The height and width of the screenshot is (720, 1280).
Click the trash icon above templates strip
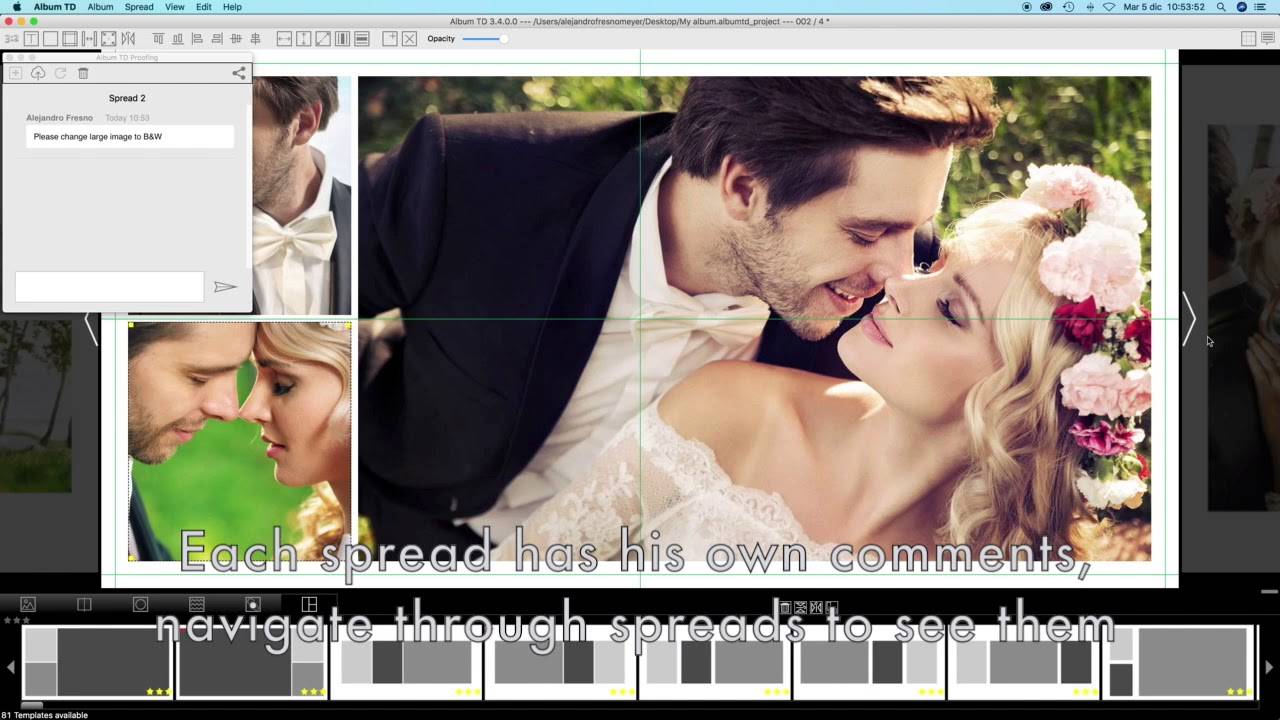click(x=785, y=607)
